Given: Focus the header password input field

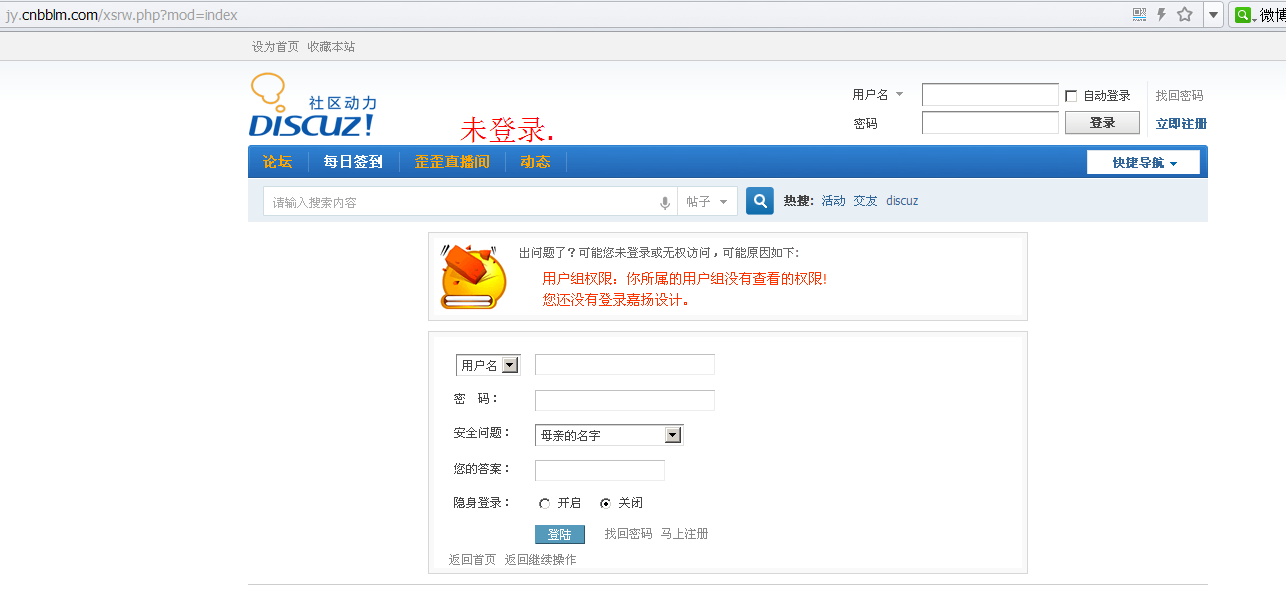Looking at the screenshot, I should (990, 123).
